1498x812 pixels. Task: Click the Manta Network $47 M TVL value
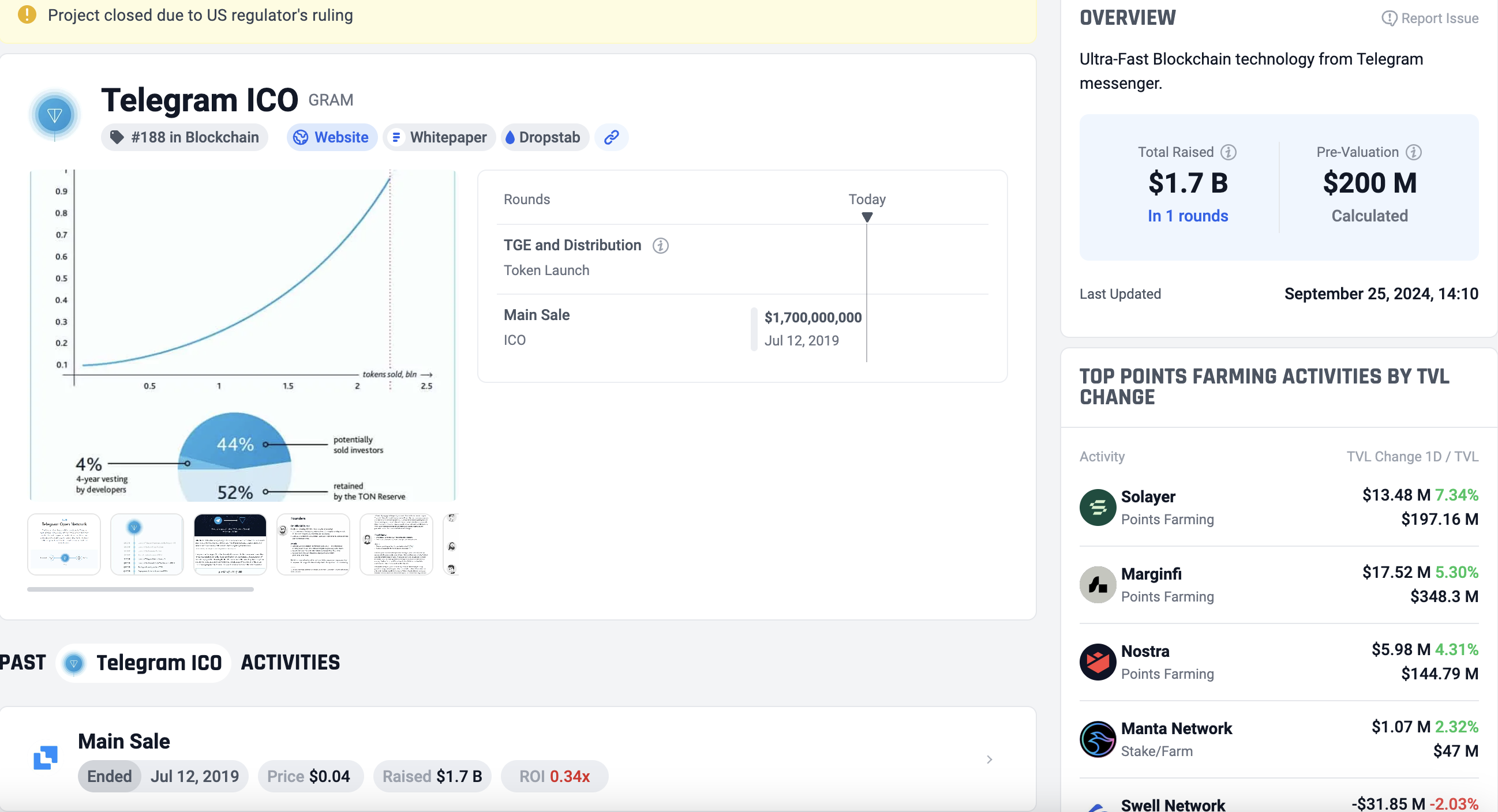[x=1455, y=751]
